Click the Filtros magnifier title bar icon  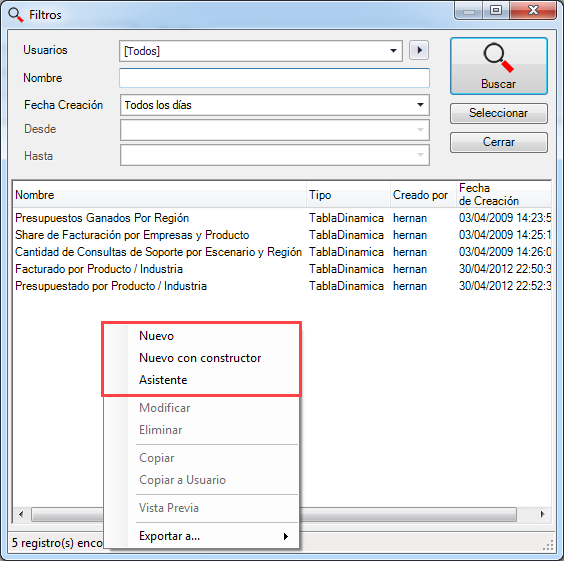point(15,15)
